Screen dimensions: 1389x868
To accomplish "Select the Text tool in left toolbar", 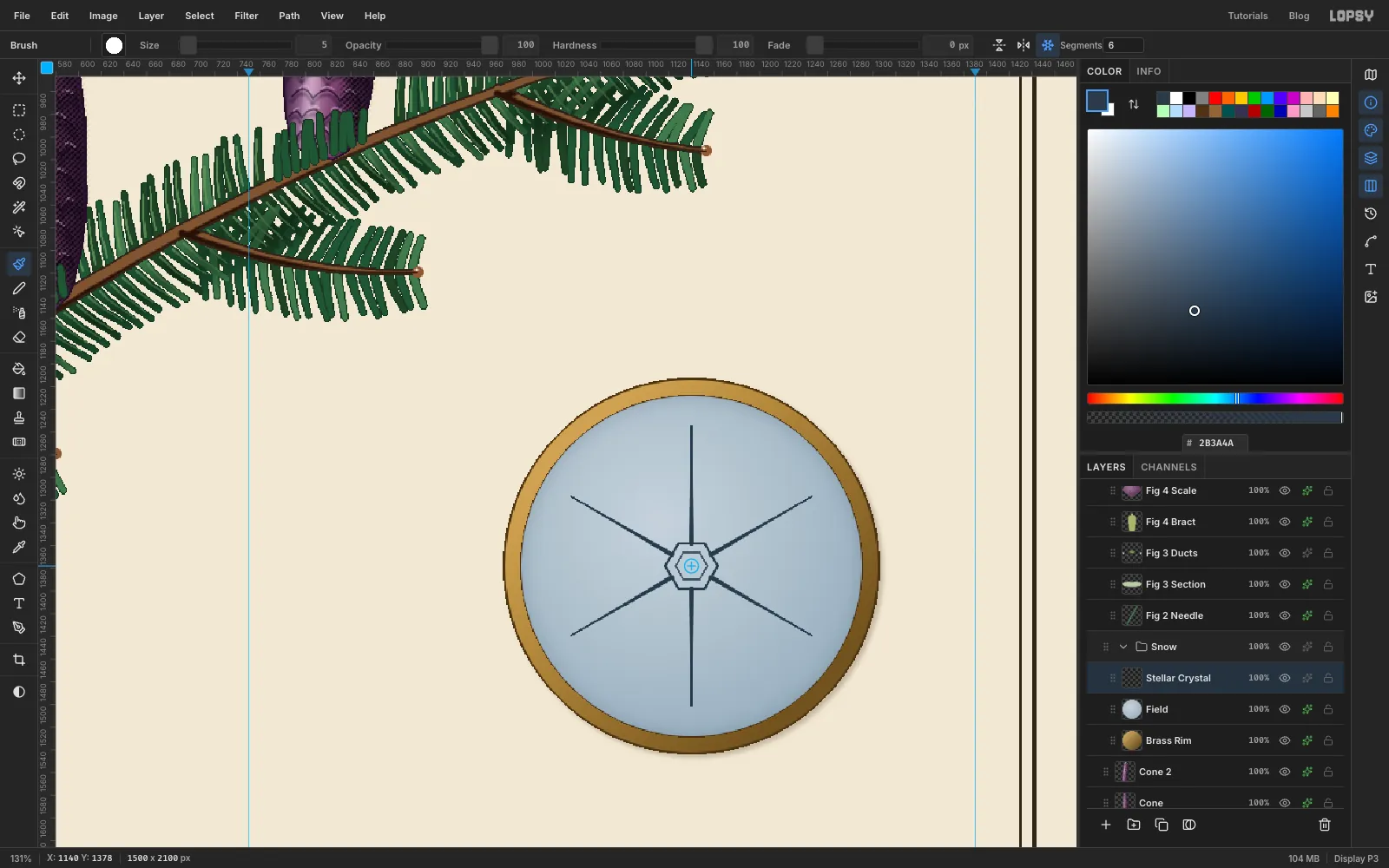I will tap(19, 603).
